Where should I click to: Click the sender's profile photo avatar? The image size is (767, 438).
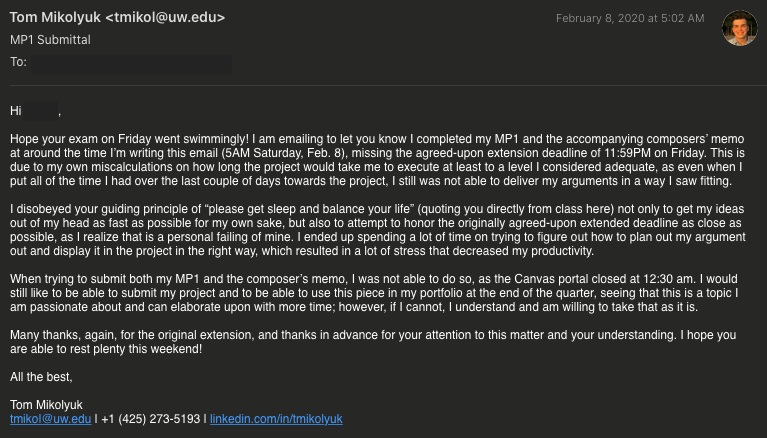point(739,29)
